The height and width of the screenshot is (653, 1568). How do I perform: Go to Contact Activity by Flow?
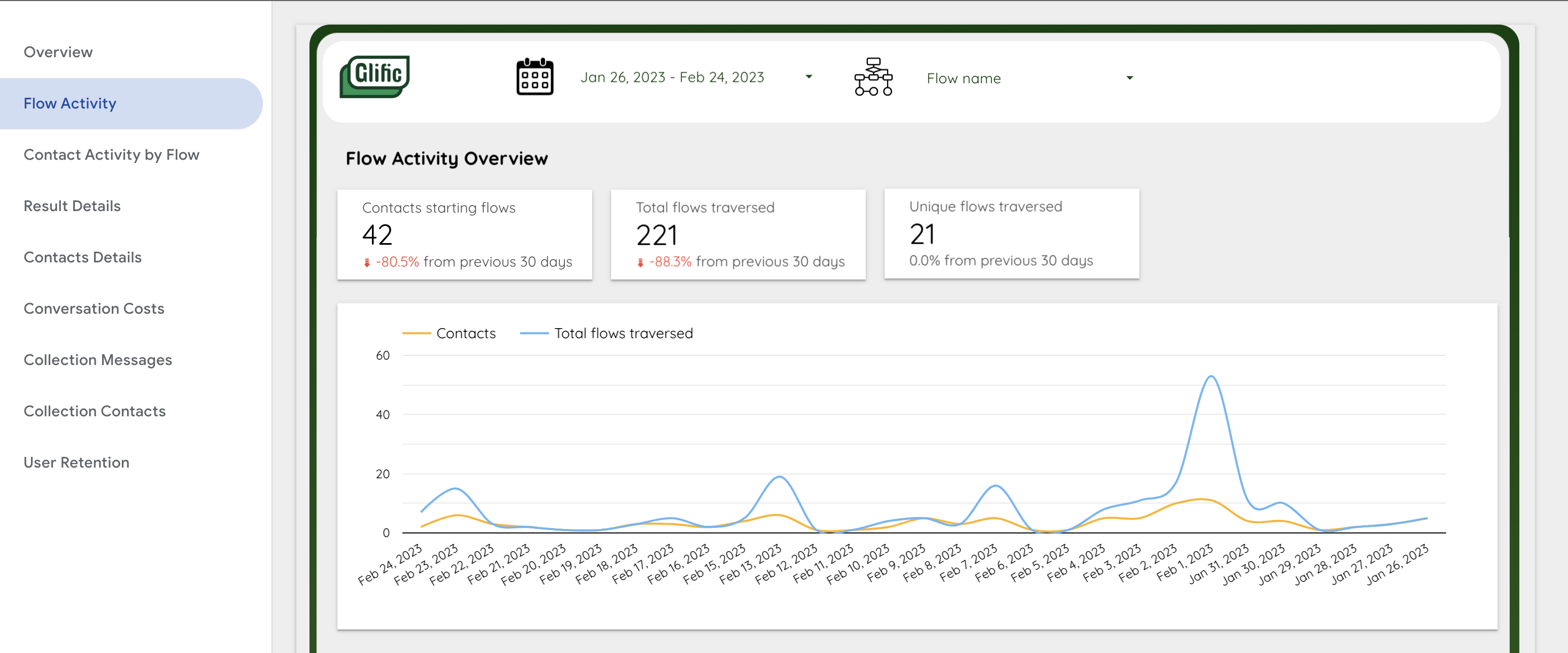(111, 154)
